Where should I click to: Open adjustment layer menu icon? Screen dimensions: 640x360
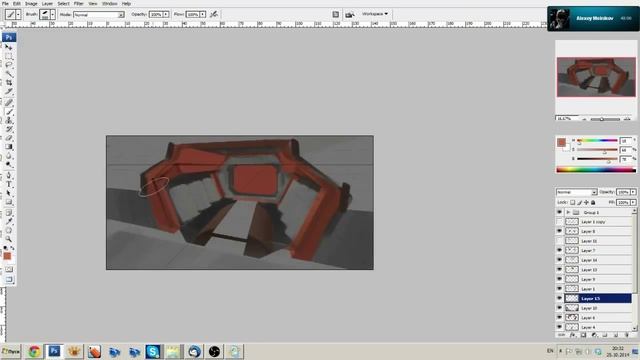tap(594, 335)
